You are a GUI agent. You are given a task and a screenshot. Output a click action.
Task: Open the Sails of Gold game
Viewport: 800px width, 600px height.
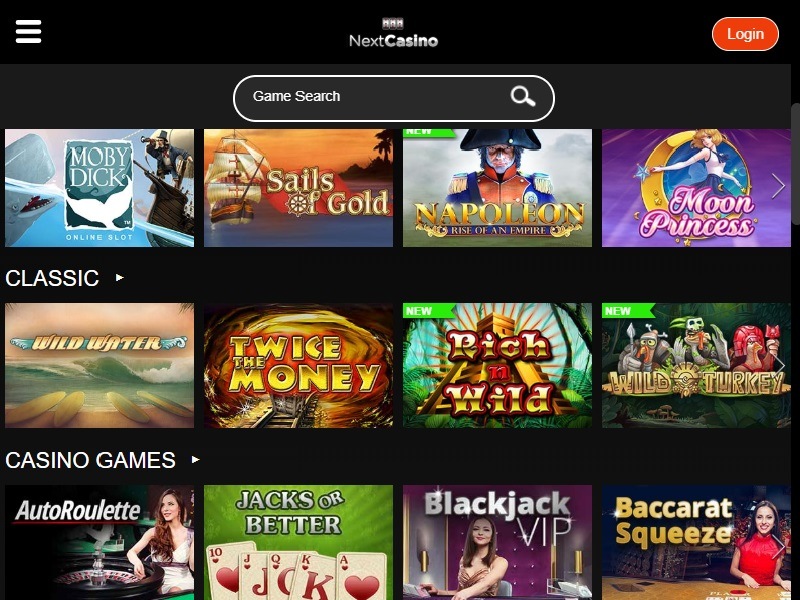coord(298,188)
